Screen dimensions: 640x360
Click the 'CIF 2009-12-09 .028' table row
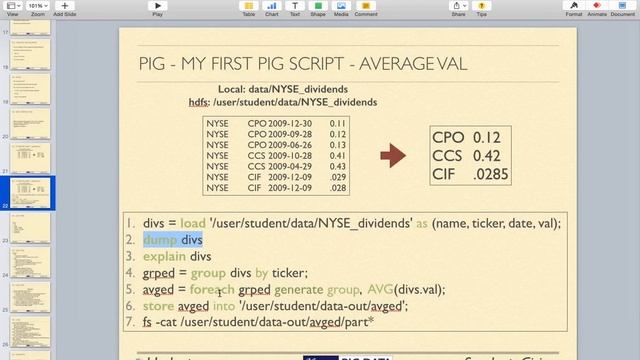coord(276,188)
